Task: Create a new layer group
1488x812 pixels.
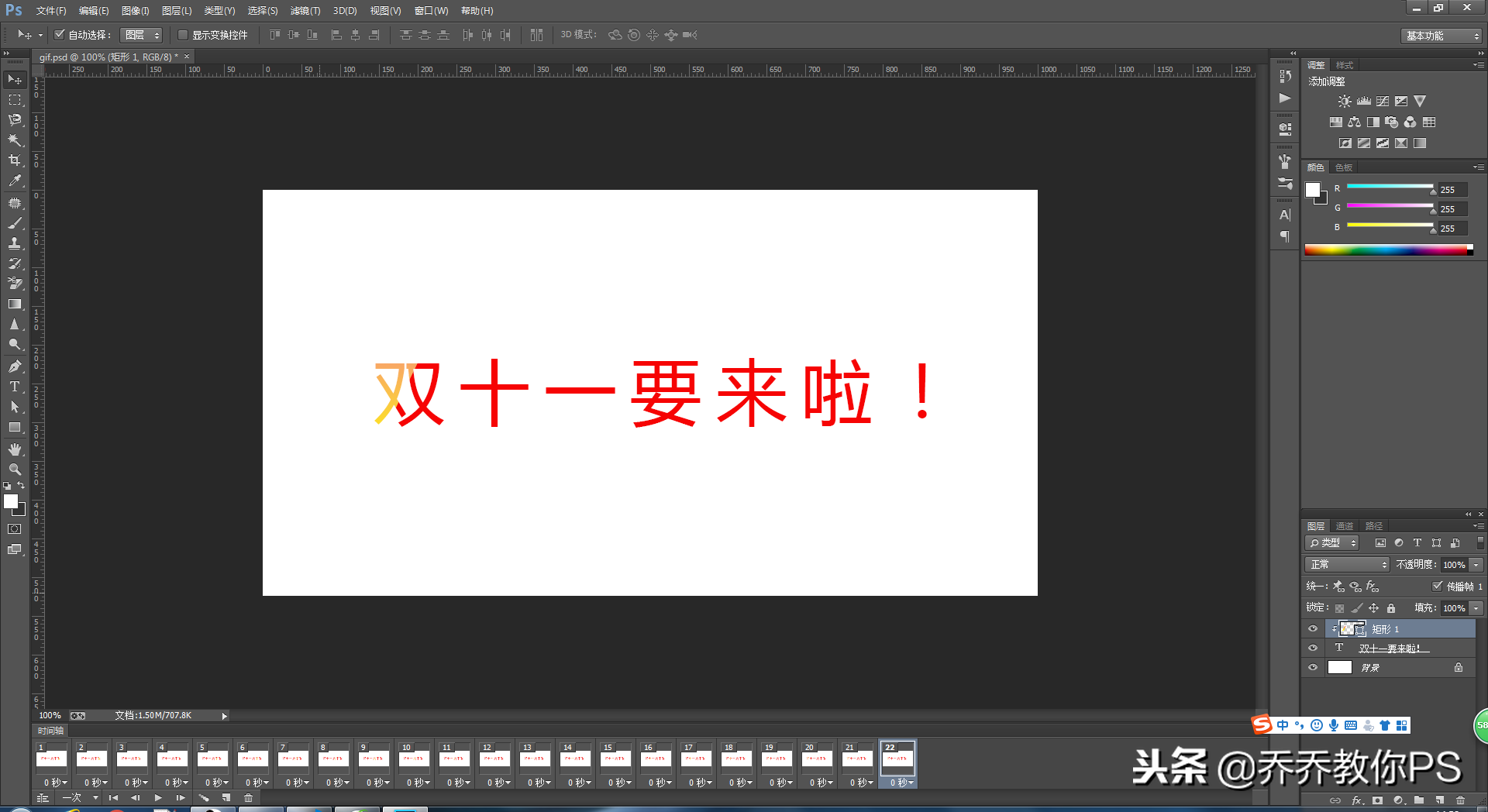Action: pos(1418,800)
